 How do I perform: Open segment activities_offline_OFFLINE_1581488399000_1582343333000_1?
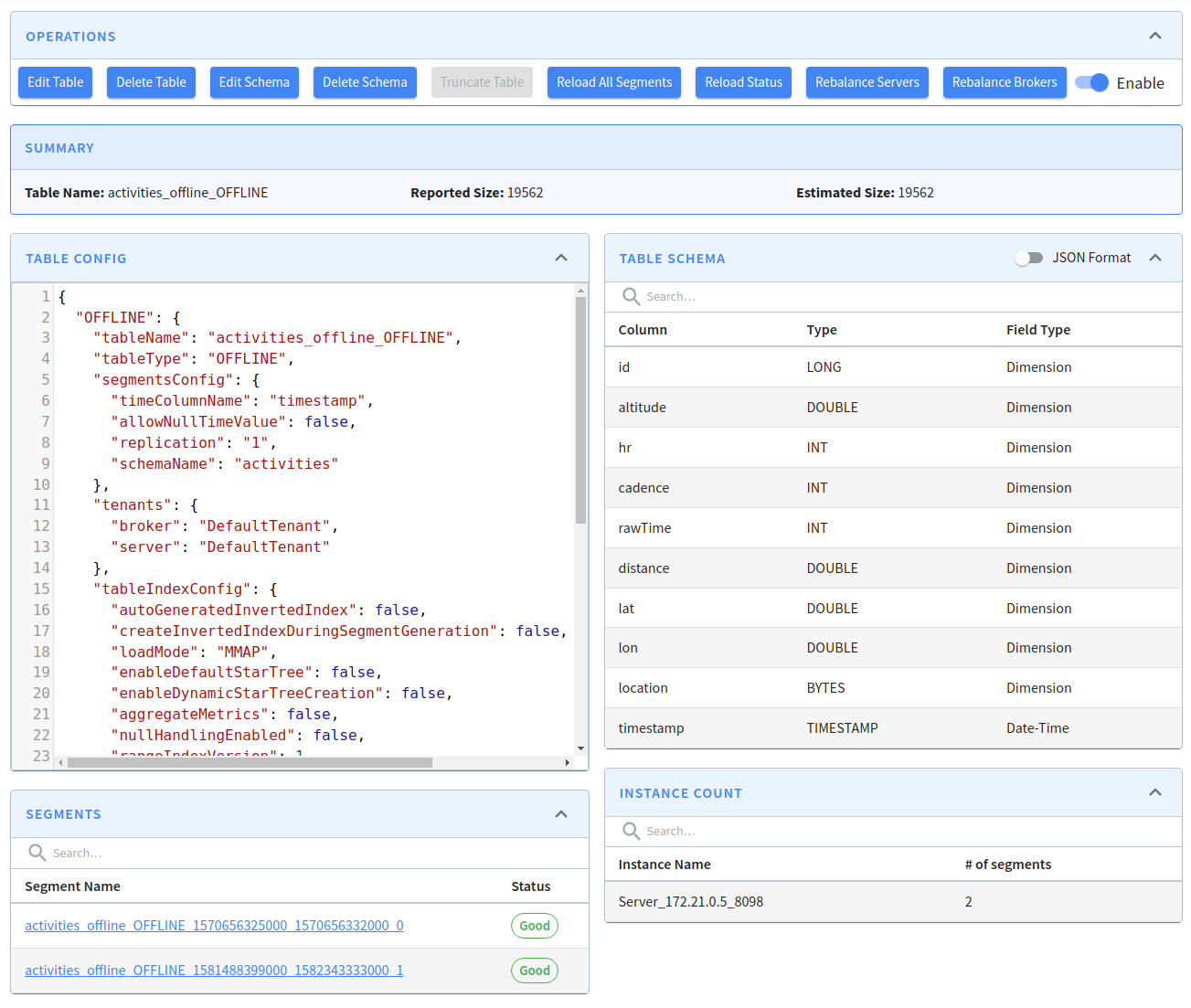click(214, 970)
